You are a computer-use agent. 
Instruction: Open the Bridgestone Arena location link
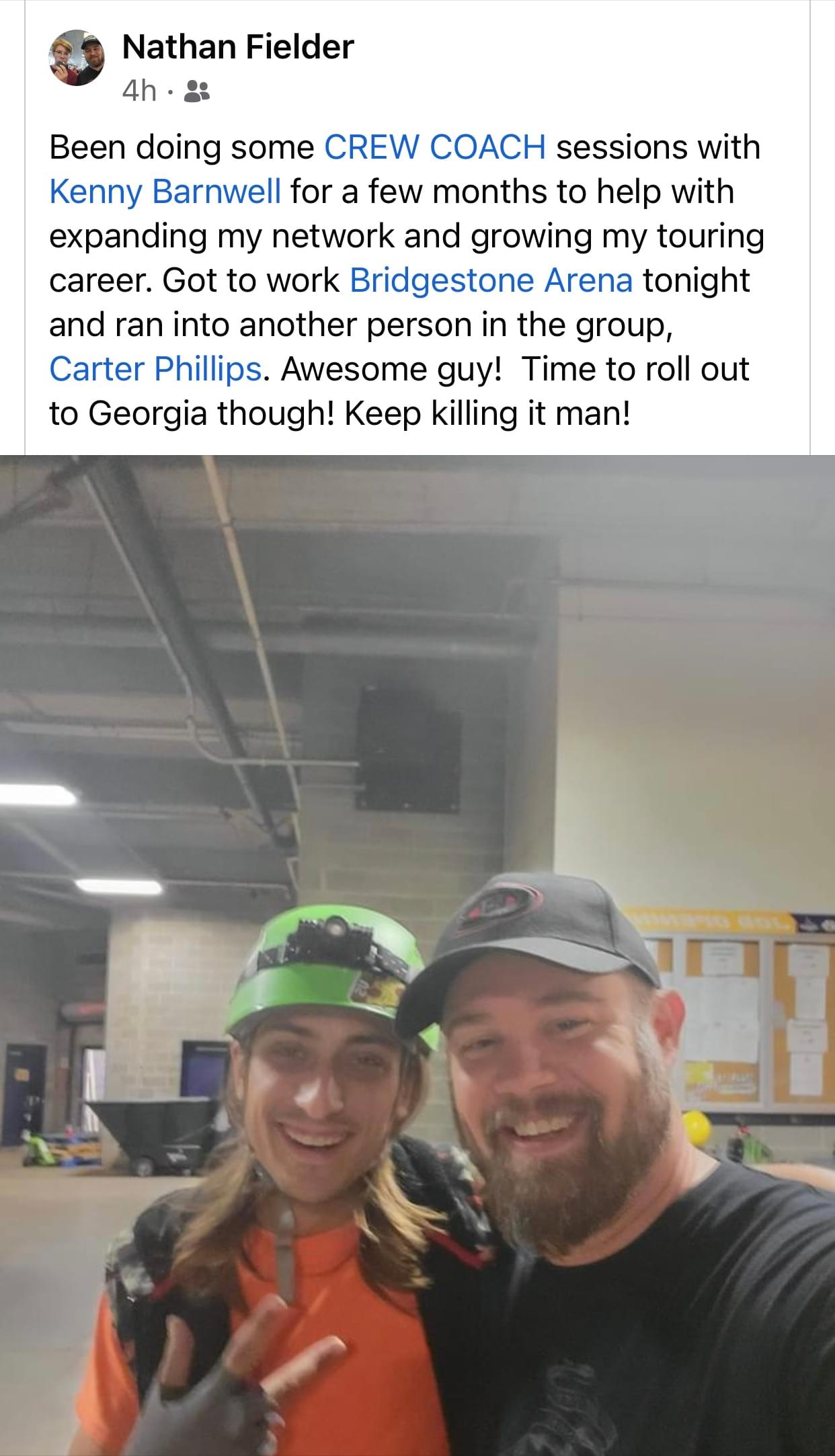pos(491,280)
